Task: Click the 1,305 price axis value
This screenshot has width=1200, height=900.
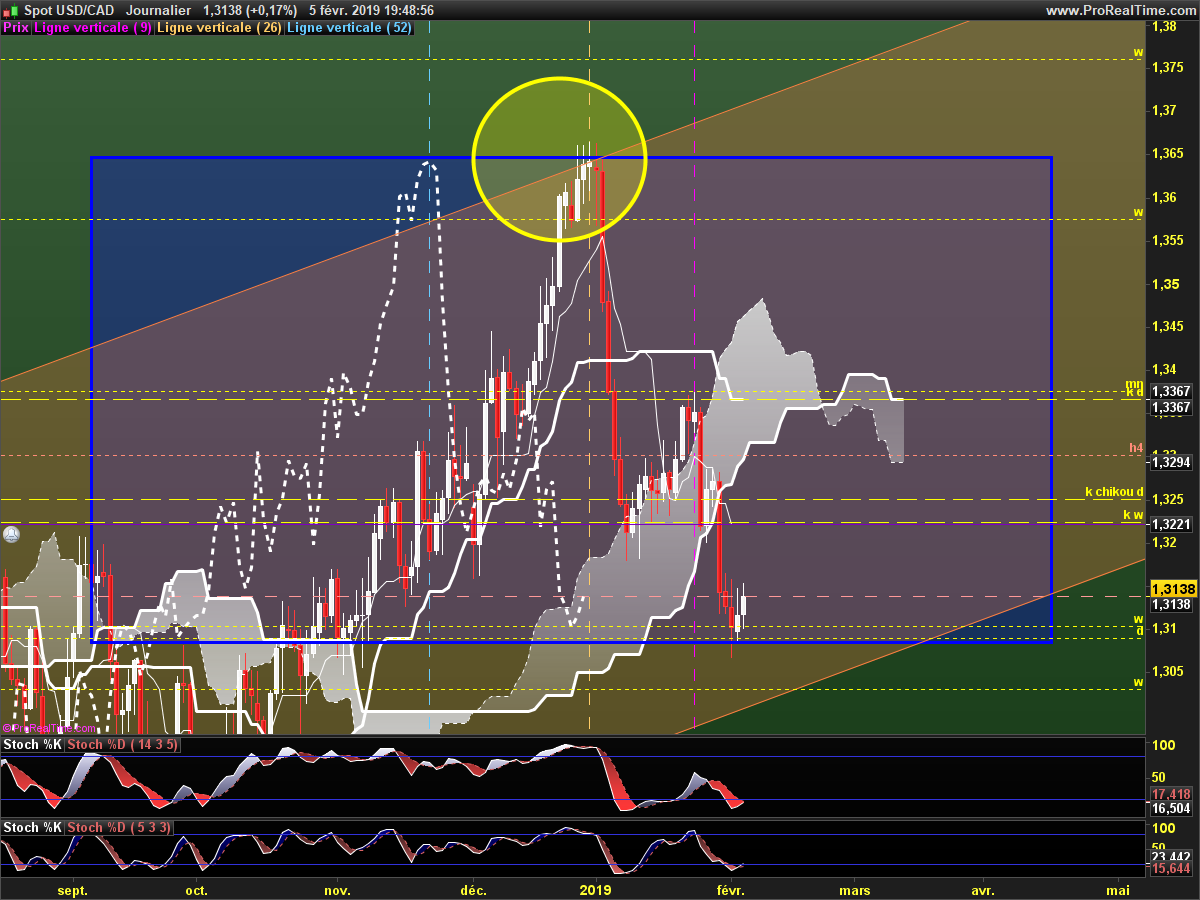Action: (1166, 671)
